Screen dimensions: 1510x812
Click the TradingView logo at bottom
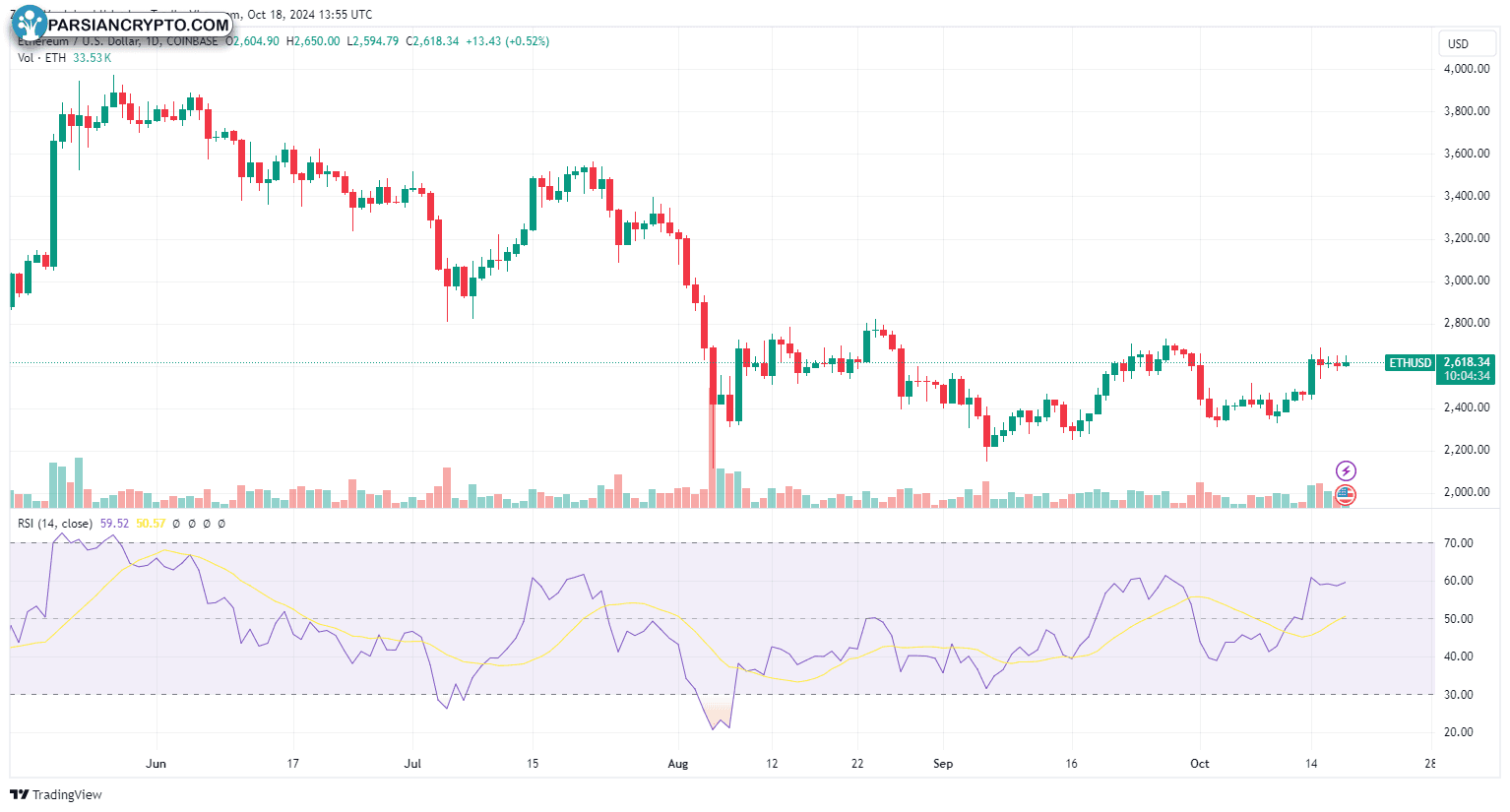[56, 794]
